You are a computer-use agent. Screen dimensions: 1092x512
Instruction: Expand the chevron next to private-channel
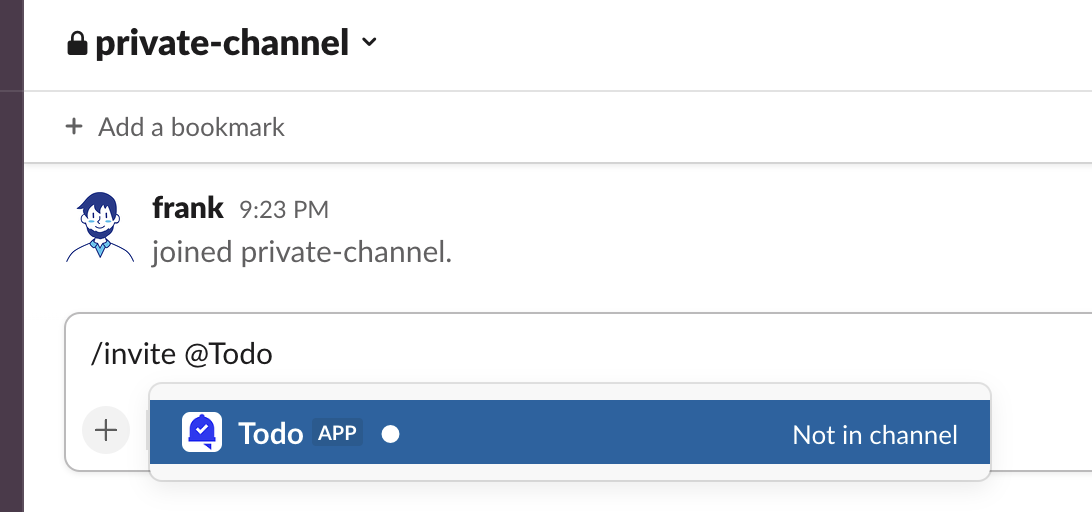pos(369,43)
